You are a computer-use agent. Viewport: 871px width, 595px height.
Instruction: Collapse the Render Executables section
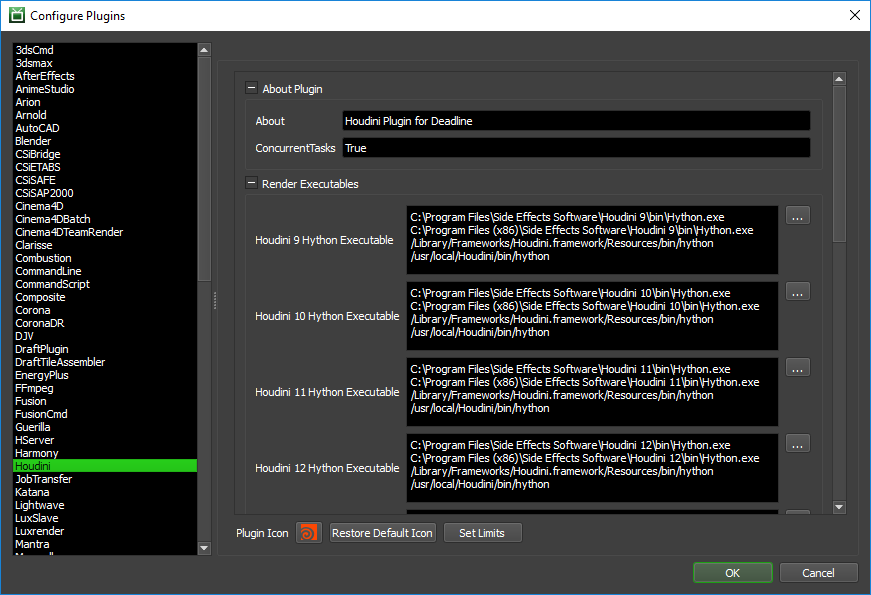point(251,183)
